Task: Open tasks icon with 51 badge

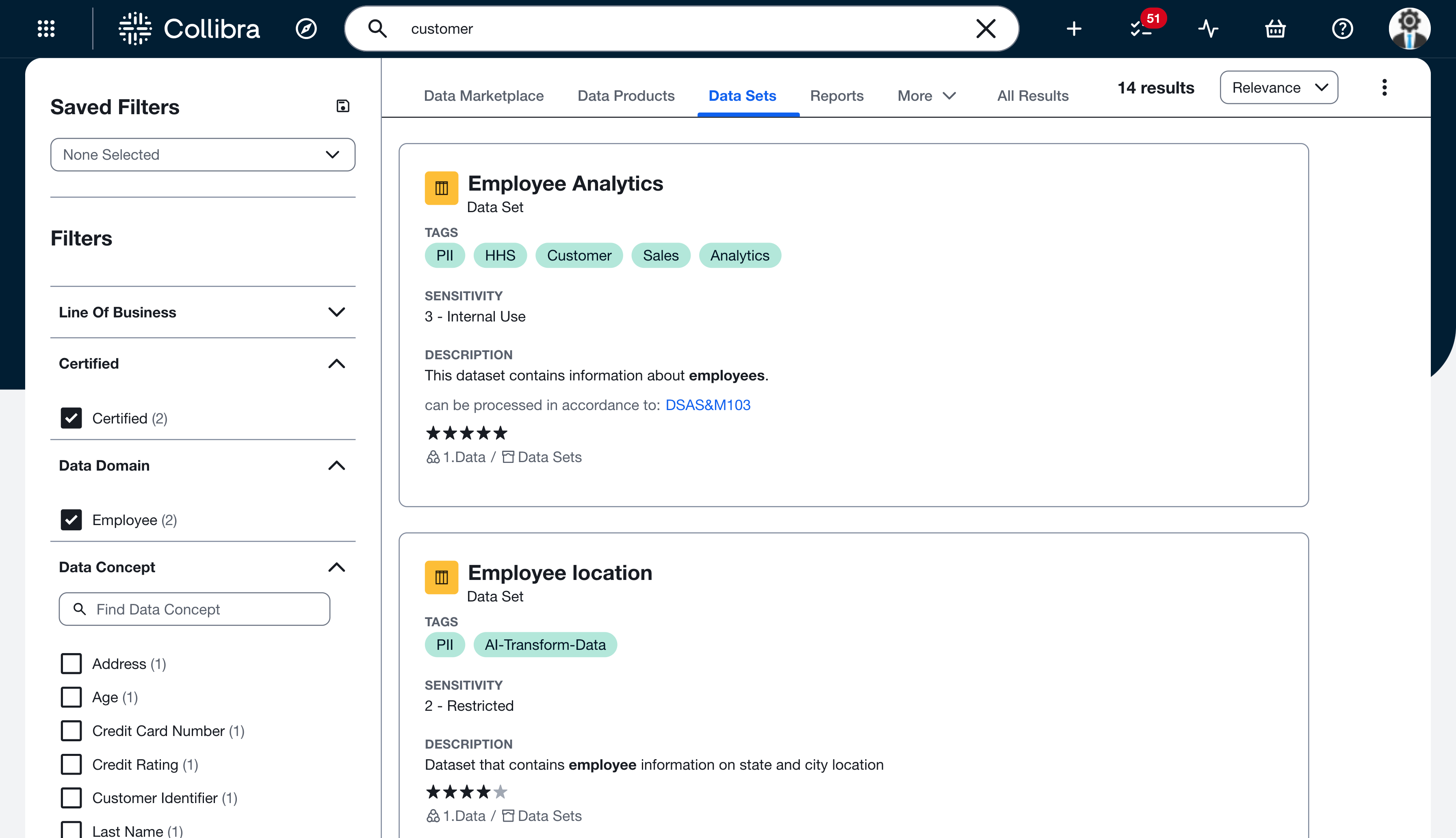Action: coord(1141,28)
